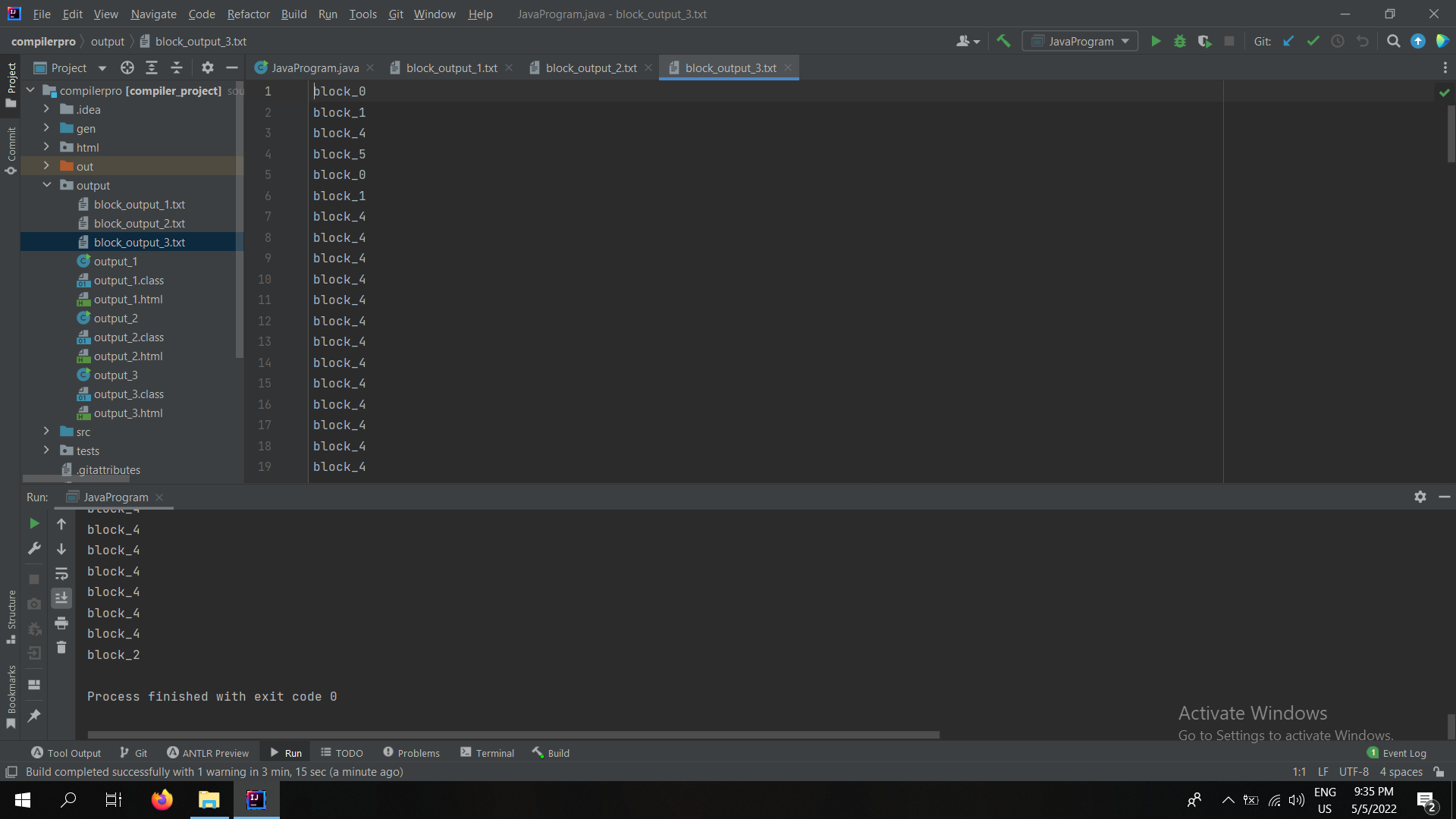The height and width of the screenshot is (819, 1456).
Task: Toggle Scroll to End in Run console
Action: pyautogui.click(x=61, y=598)
